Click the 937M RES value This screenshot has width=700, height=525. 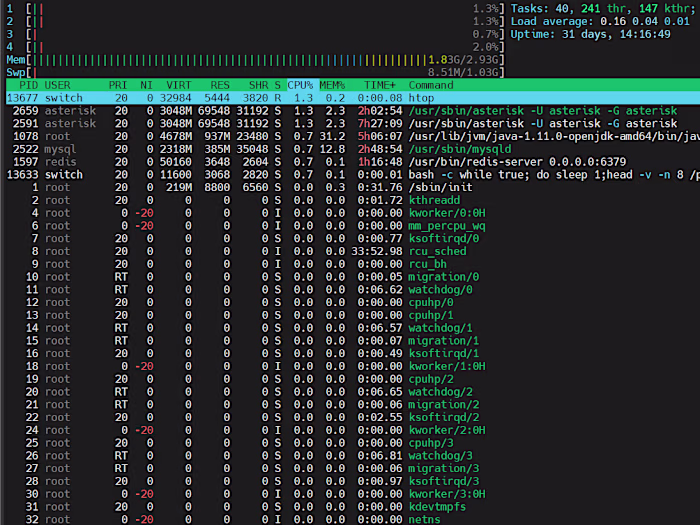(x=217, y=136)
